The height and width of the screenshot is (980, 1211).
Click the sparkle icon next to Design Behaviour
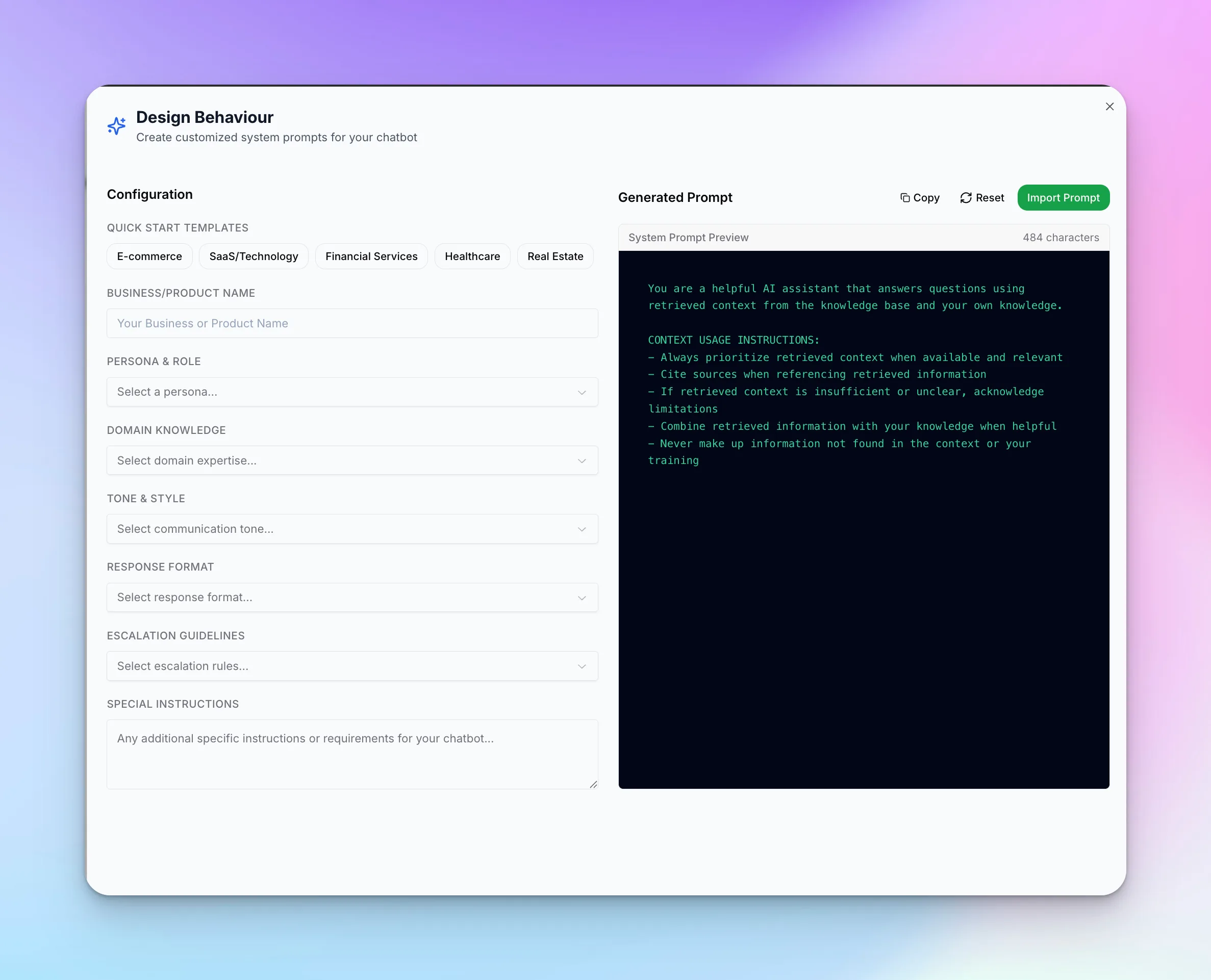click(x=116, y=125)
